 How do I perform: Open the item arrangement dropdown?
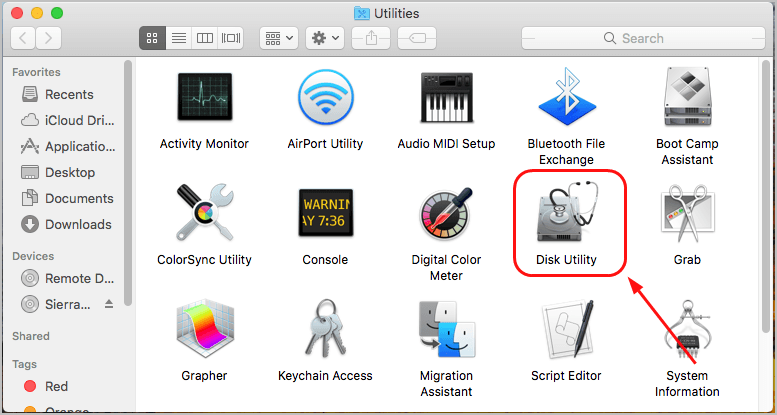click(279, 38)
